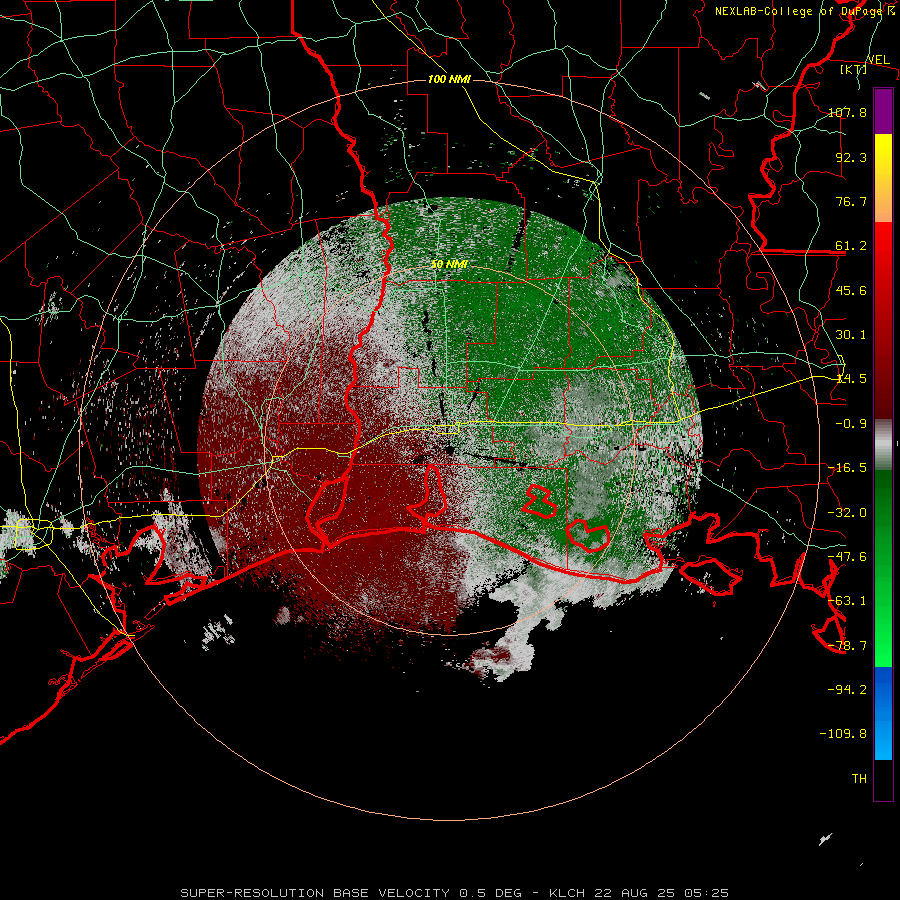900x900 pixels.
Task: Pick the blue segment of the color bar
Action: [883, 713]
